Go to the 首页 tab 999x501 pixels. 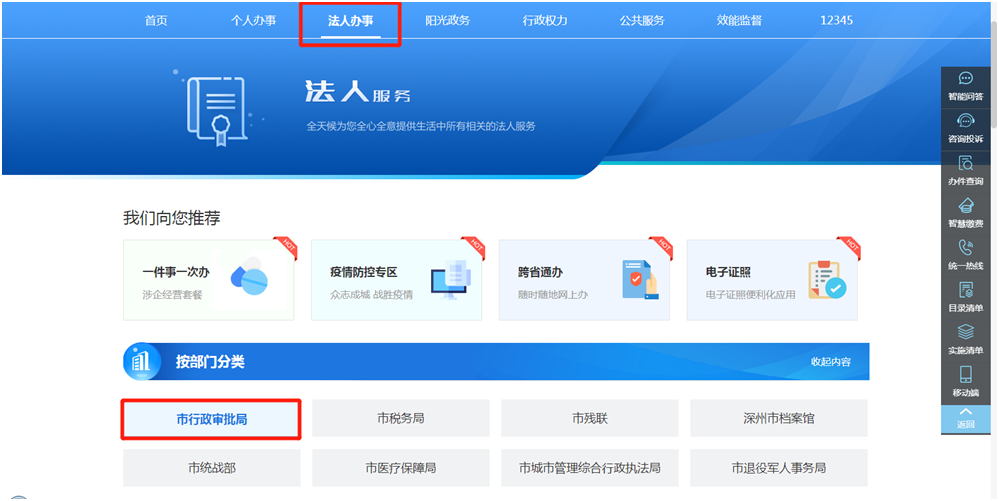tap(155, 20)
